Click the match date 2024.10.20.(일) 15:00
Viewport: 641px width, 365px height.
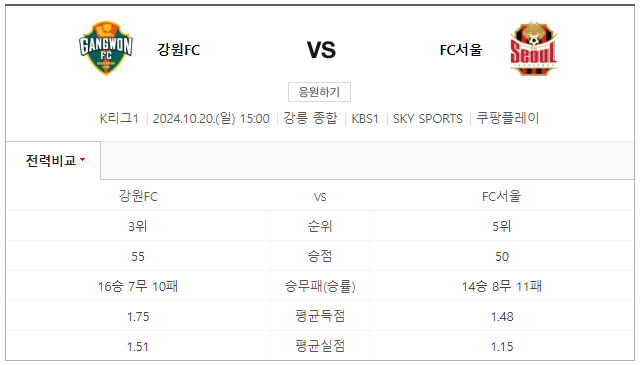(x=211, y=119)
